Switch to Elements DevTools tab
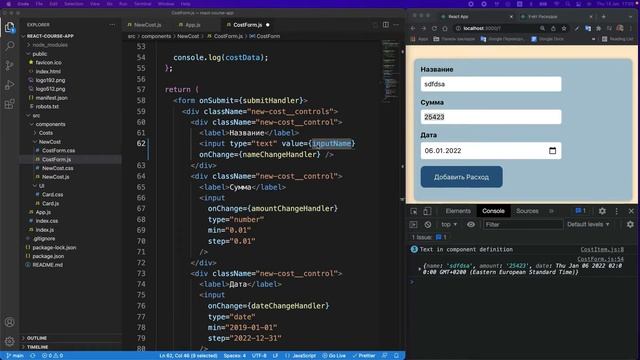This screenshot has height=360, width=640. point(458,211)
